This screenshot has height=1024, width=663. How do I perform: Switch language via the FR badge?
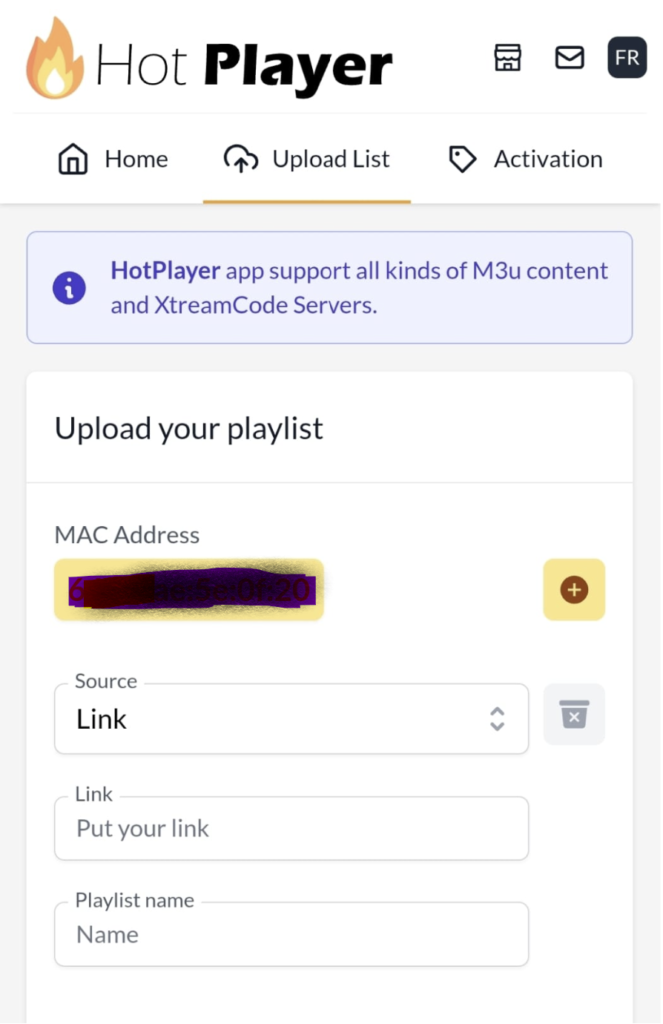[627, 57]
